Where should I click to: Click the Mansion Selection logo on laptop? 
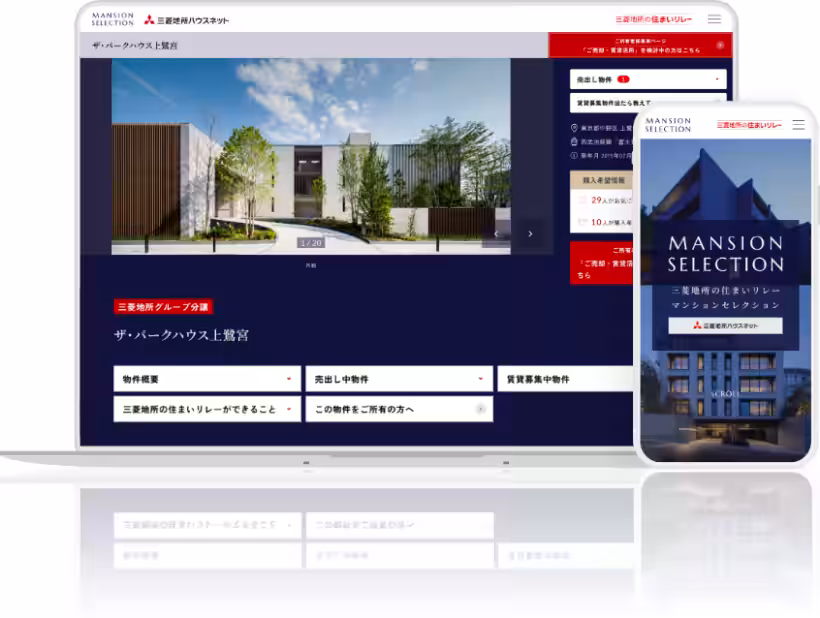click(112, 19)
